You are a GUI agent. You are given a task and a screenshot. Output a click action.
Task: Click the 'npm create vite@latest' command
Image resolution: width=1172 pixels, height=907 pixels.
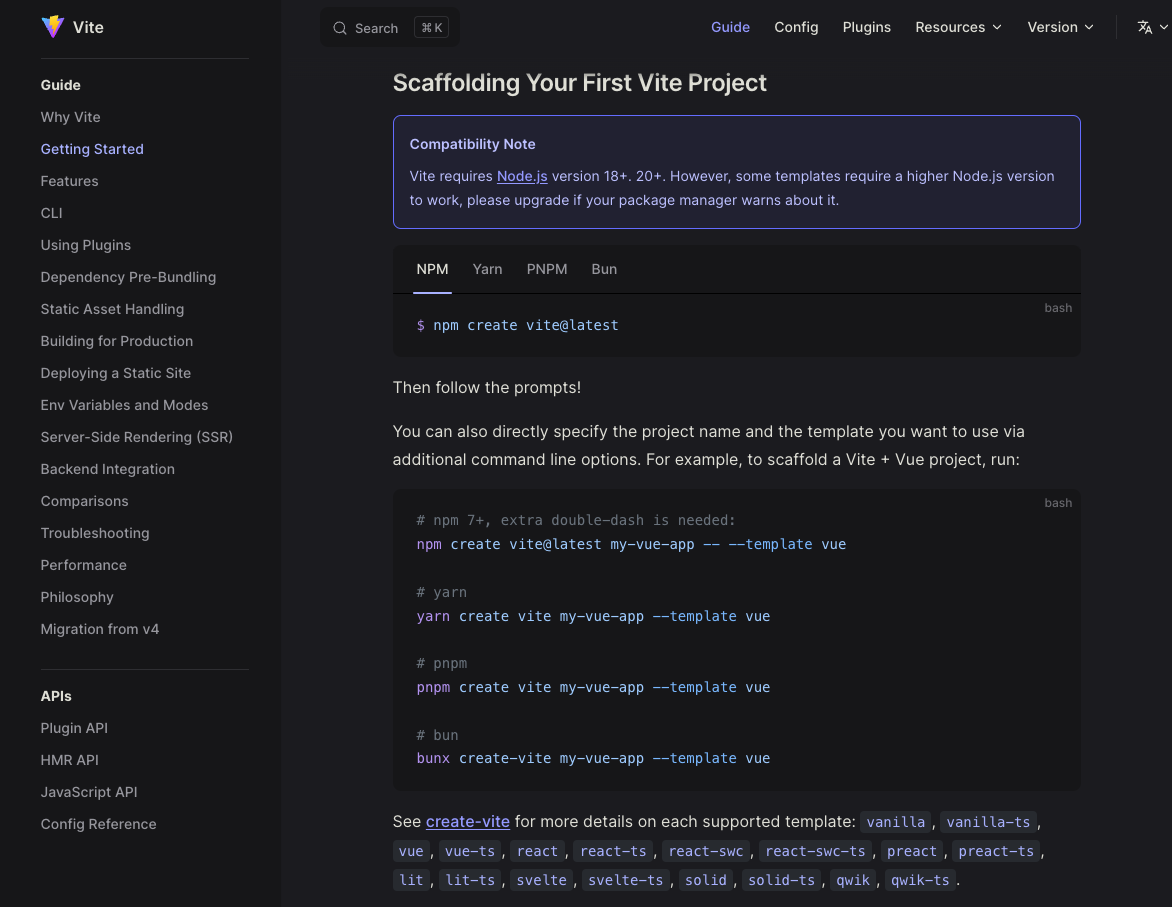(525, 325)
